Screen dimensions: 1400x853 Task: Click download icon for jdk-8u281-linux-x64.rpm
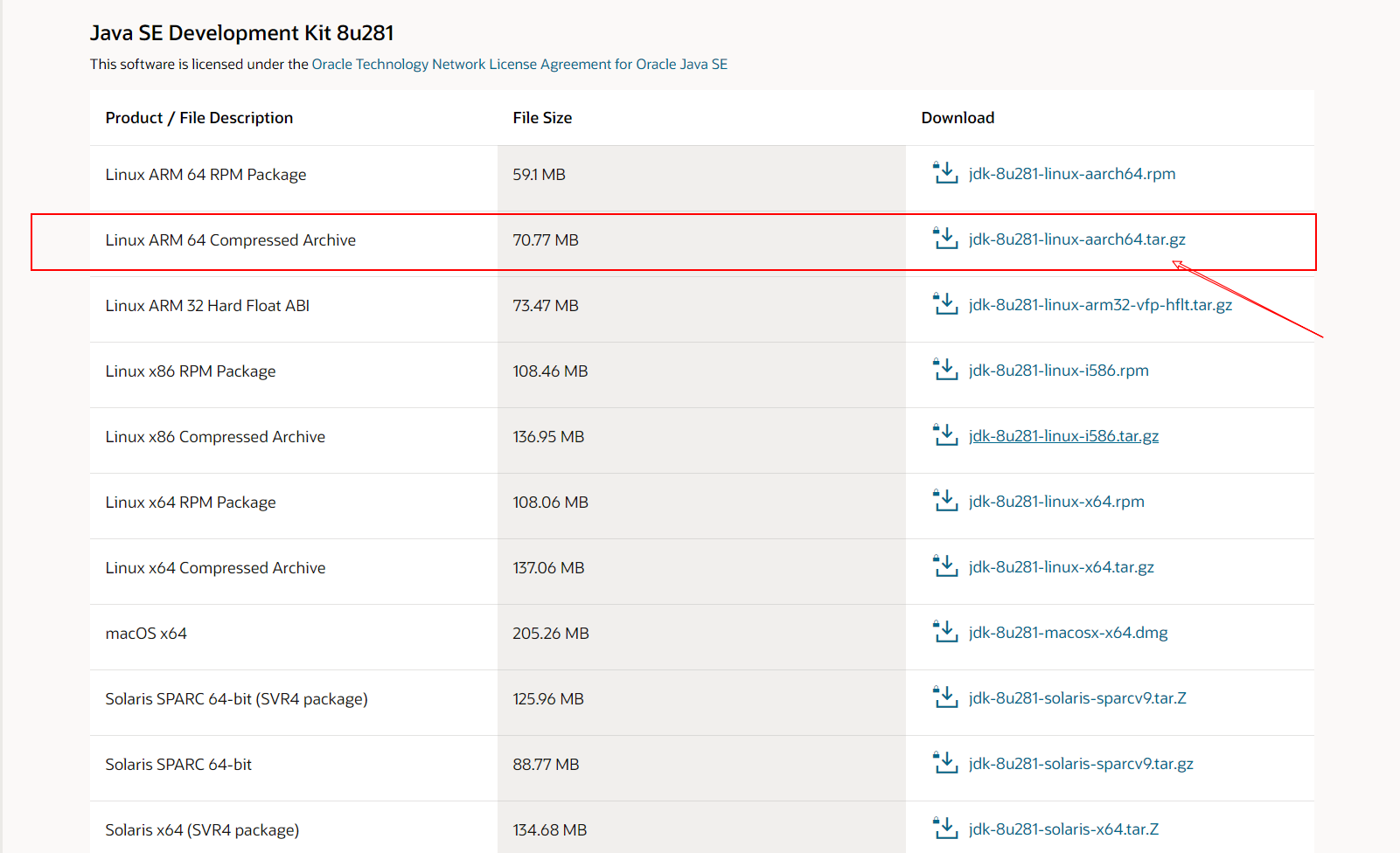click(945, 501)
